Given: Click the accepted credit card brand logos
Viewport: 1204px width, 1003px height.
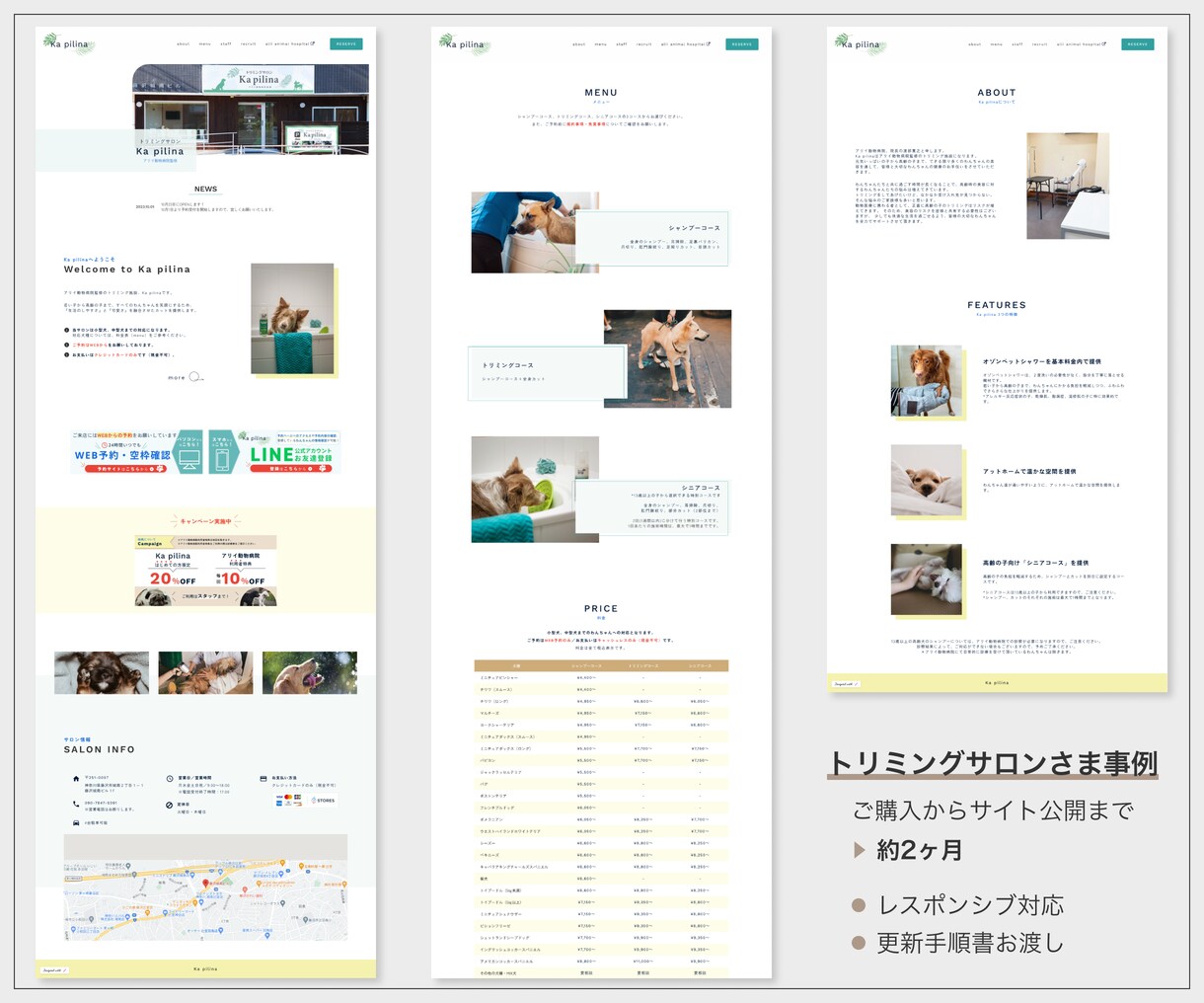Looking at the screenshot, I should pyautogui.click(x=291, y=801).
